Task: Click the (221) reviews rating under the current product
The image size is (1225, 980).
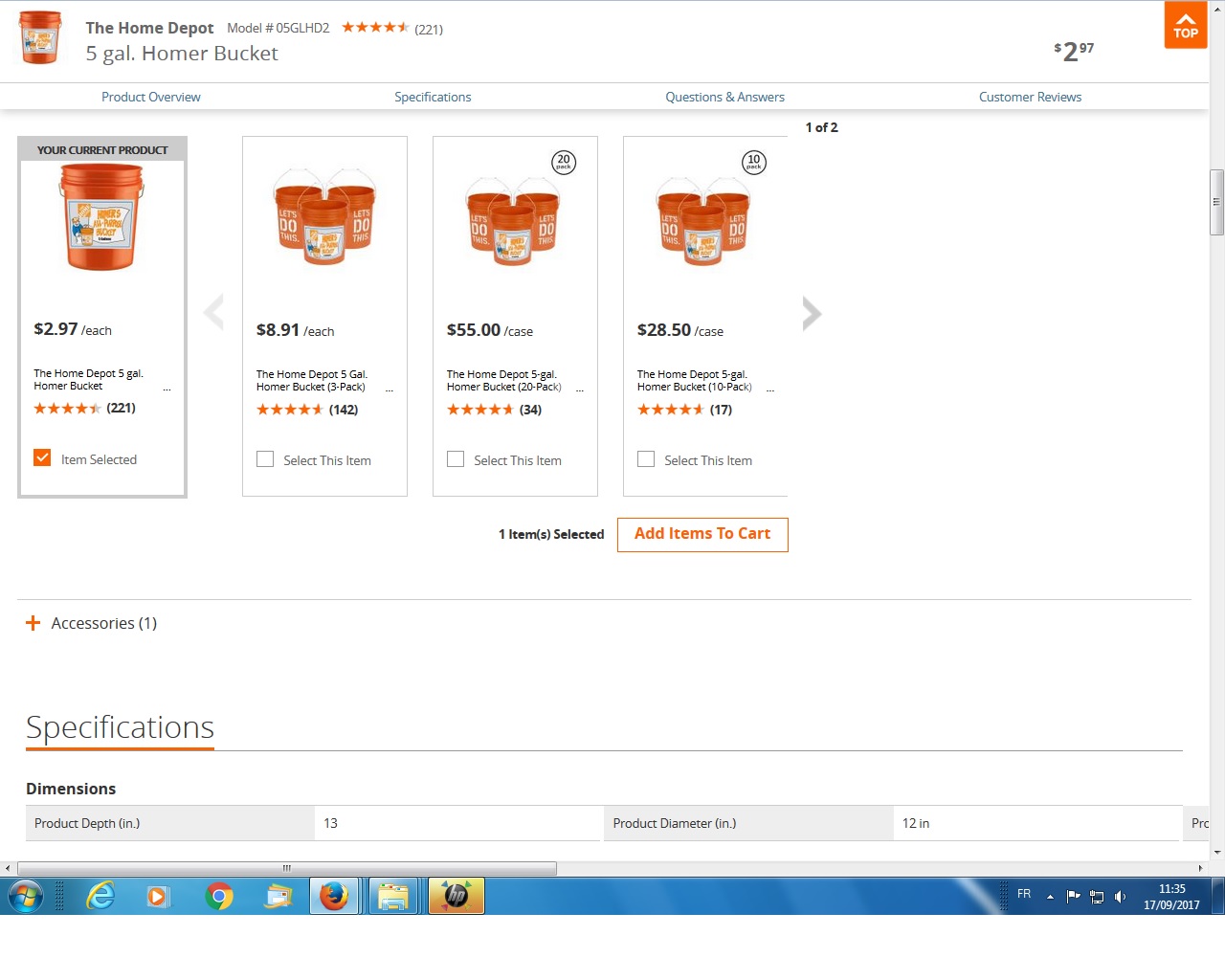Action: [x=84, y=408]
